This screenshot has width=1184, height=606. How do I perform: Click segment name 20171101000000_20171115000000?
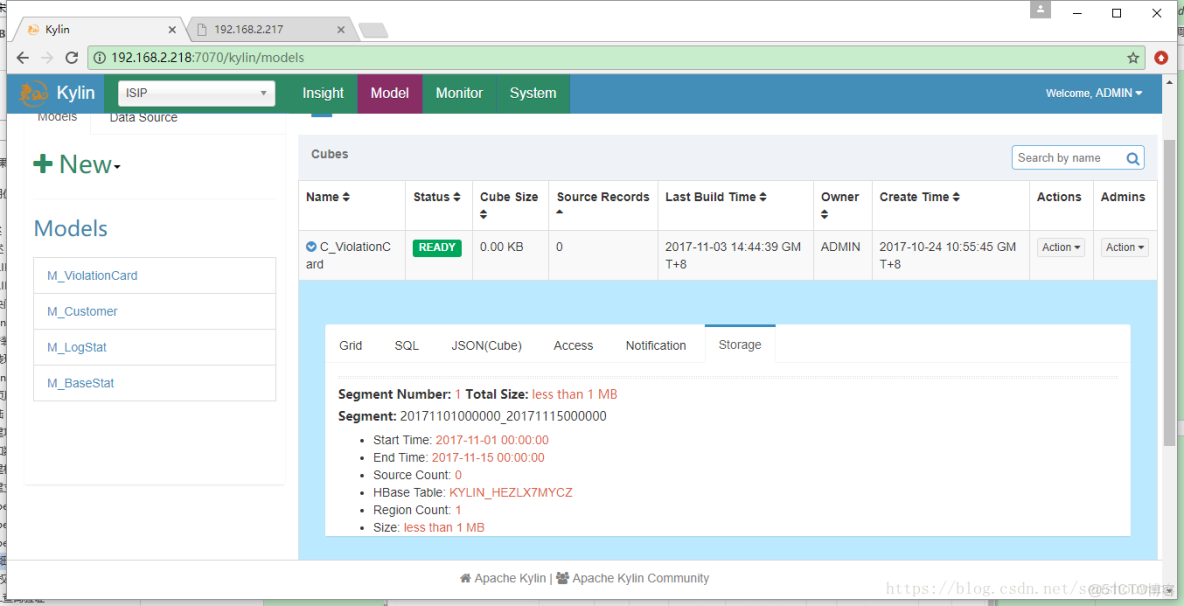point(503,417)
